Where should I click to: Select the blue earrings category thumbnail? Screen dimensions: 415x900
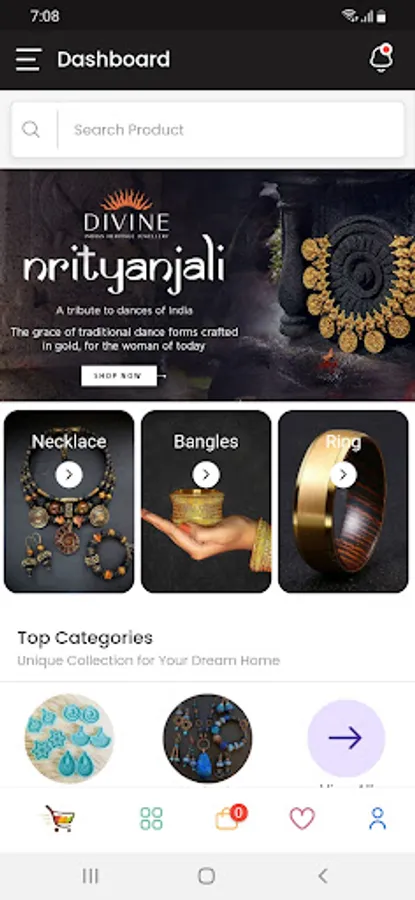(207, 738)
